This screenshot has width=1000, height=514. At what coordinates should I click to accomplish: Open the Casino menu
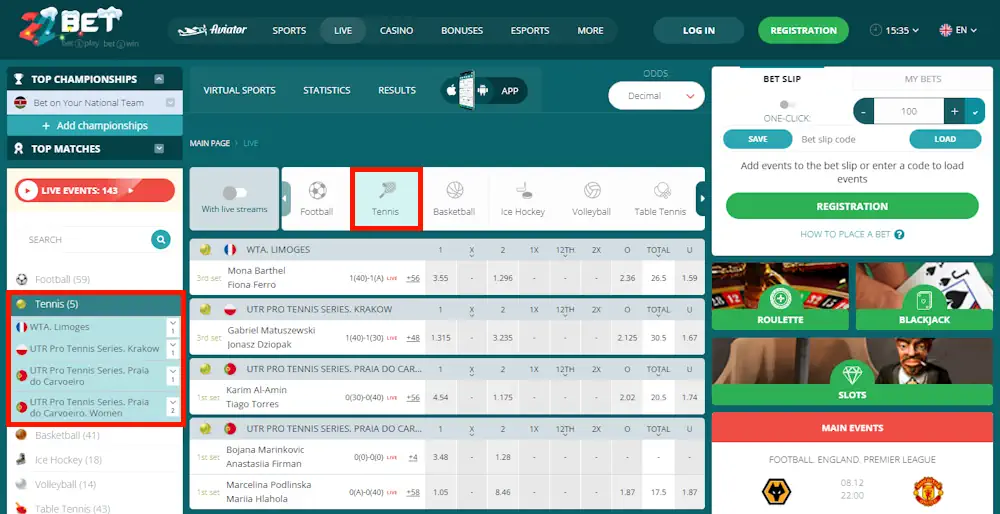point(397,30)
